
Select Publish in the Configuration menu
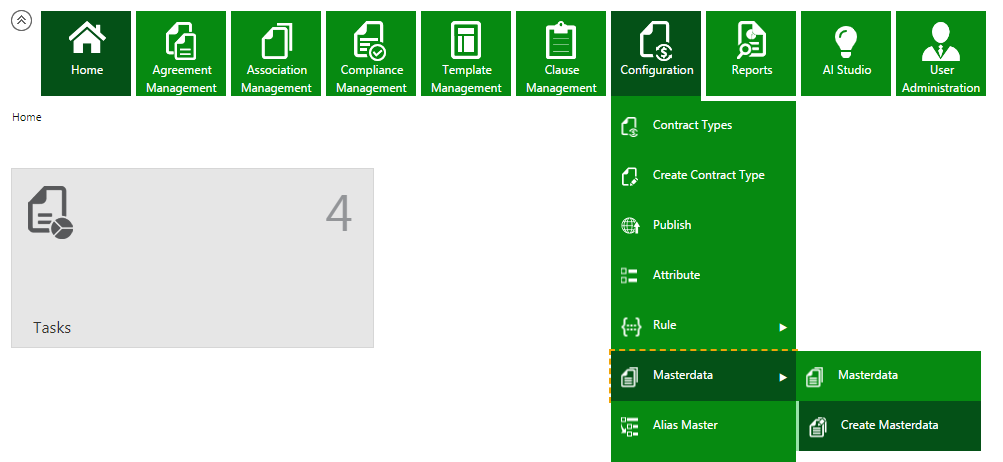tap(672, 226)
